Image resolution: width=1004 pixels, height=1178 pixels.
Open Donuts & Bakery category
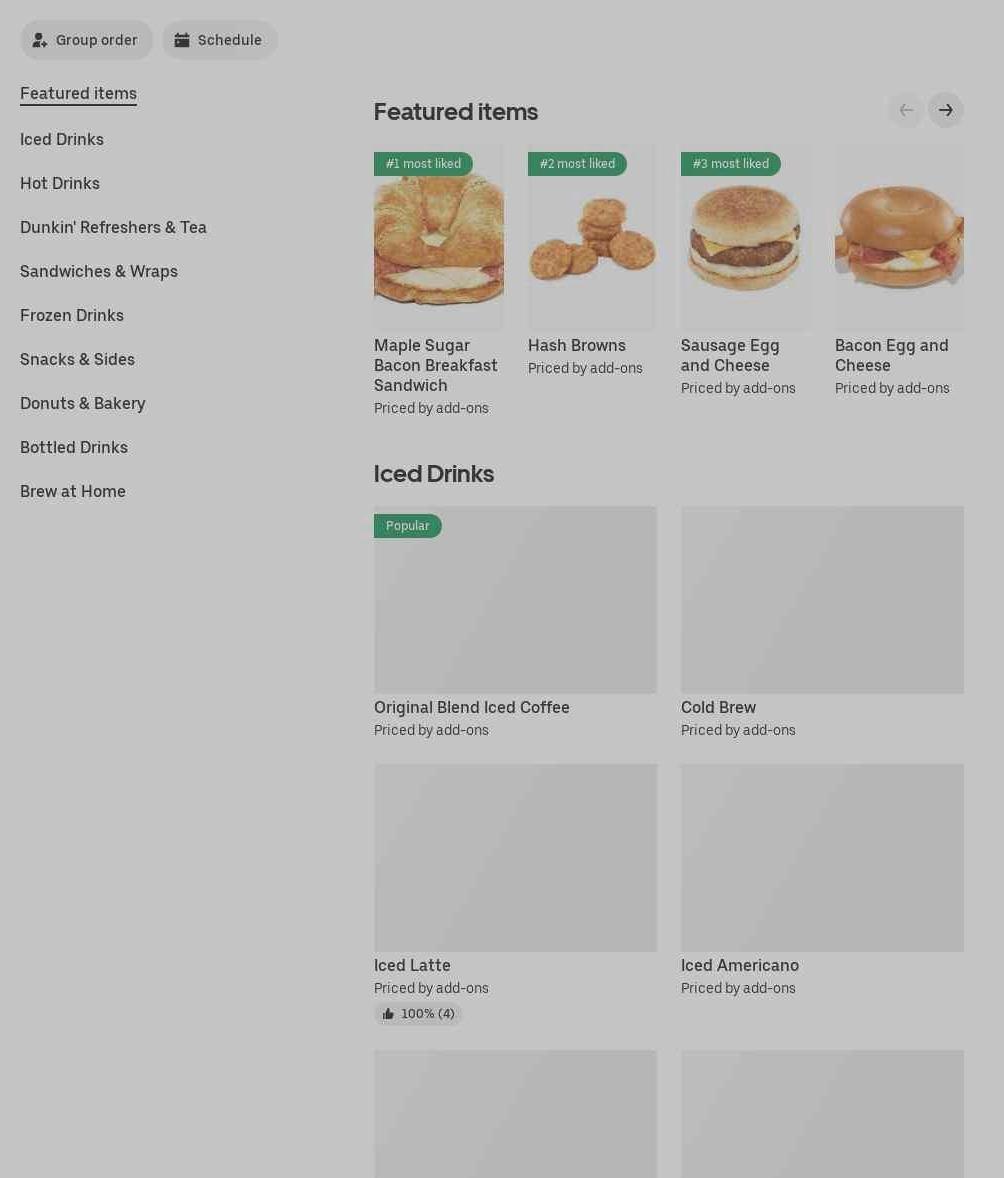point(83,403)
